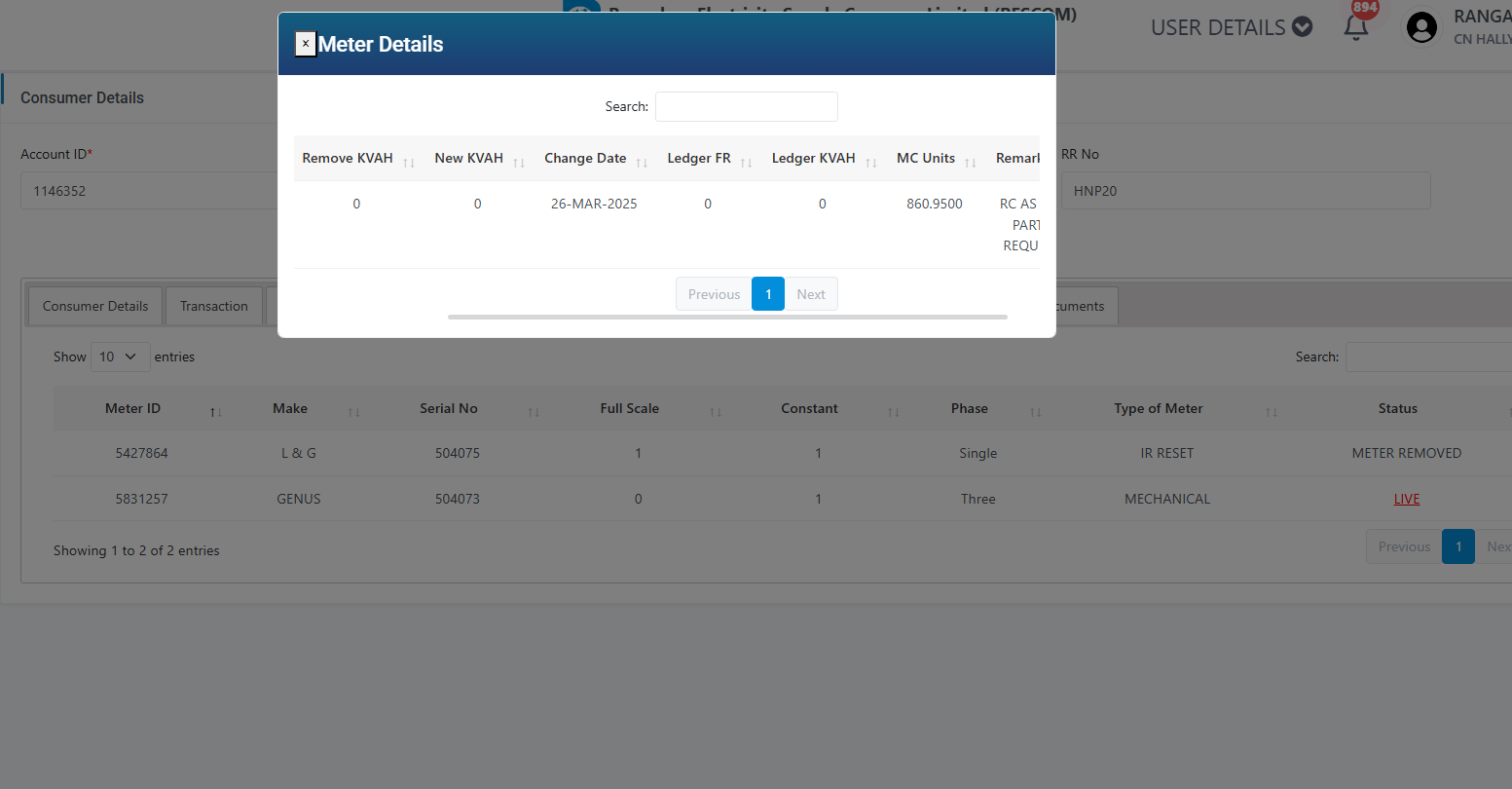Screen dimensions: 1512x789
Task: Click the Three phase cell
Action: tap(977, 499)
